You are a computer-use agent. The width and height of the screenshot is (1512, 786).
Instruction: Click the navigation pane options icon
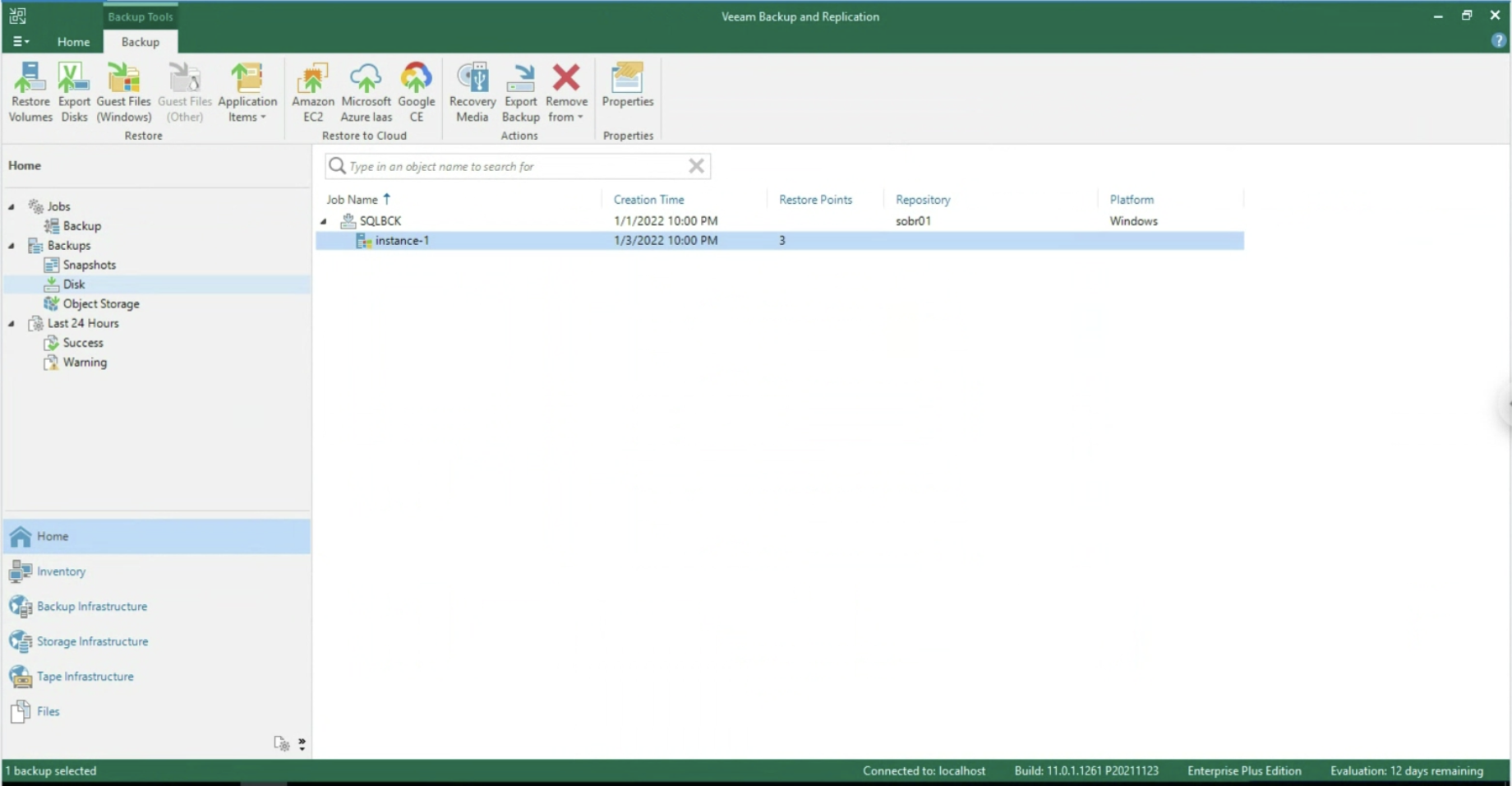pyautogui.click(x=281, y=743)
